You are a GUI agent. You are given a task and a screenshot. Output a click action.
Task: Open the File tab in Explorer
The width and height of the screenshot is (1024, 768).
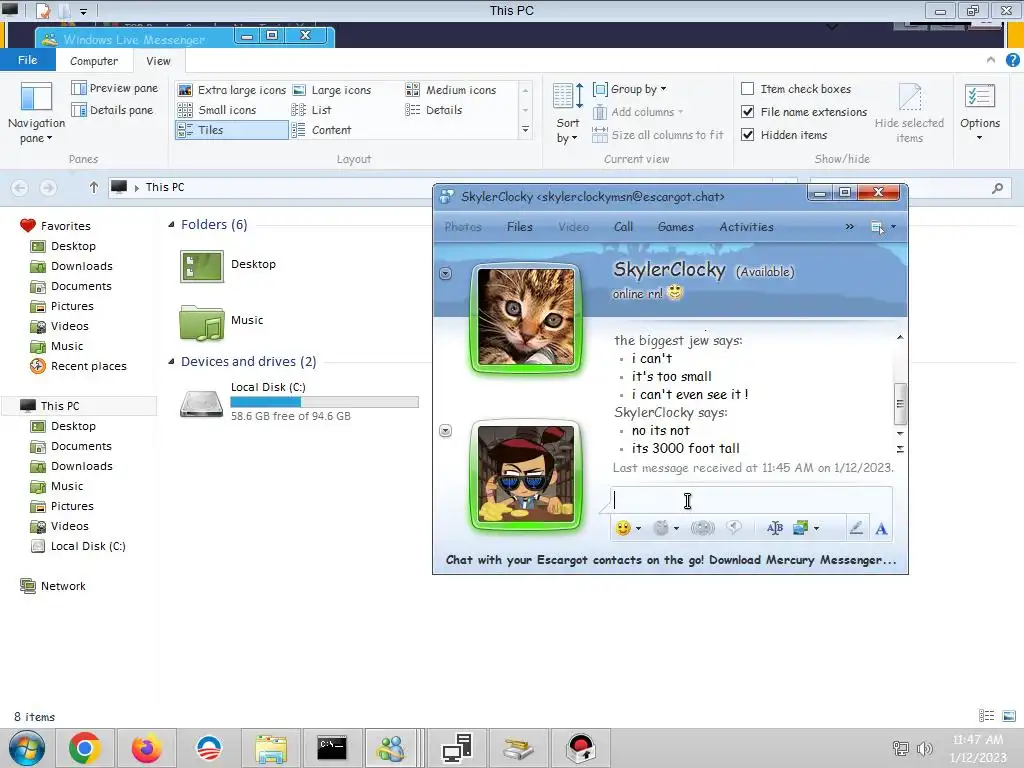pos(27,60)
